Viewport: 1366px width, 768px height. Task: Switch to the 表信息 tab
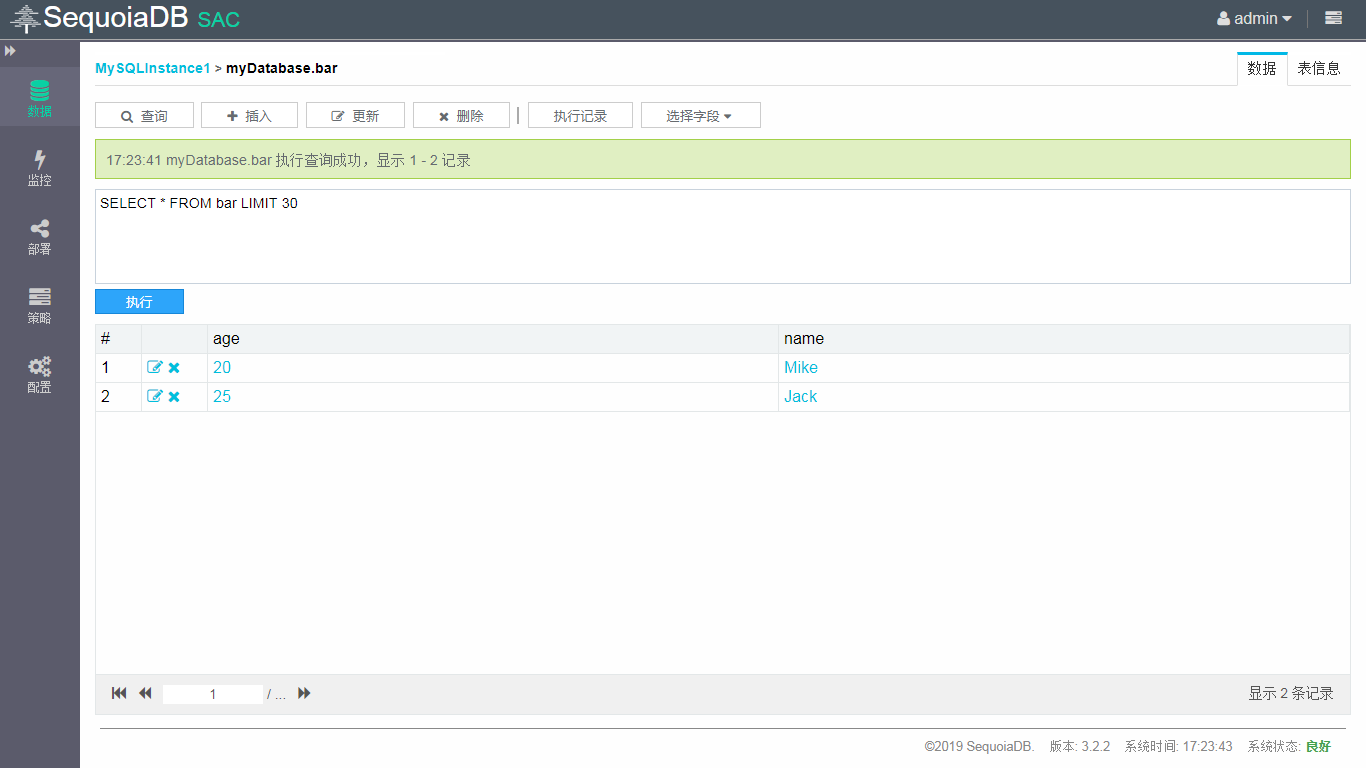1318,69
